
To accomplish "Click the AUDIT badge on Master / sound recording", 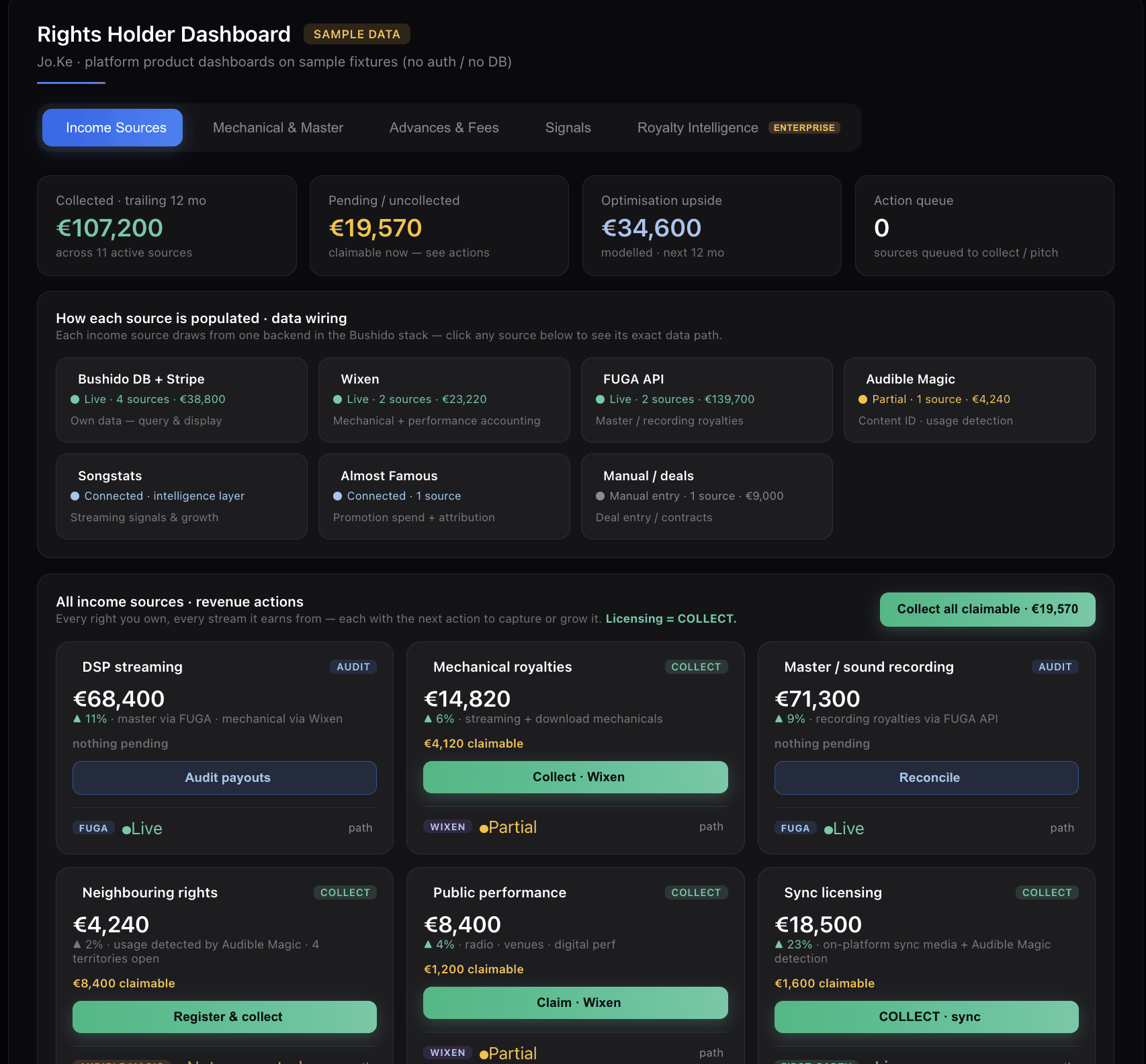I will pos(1055,667).
